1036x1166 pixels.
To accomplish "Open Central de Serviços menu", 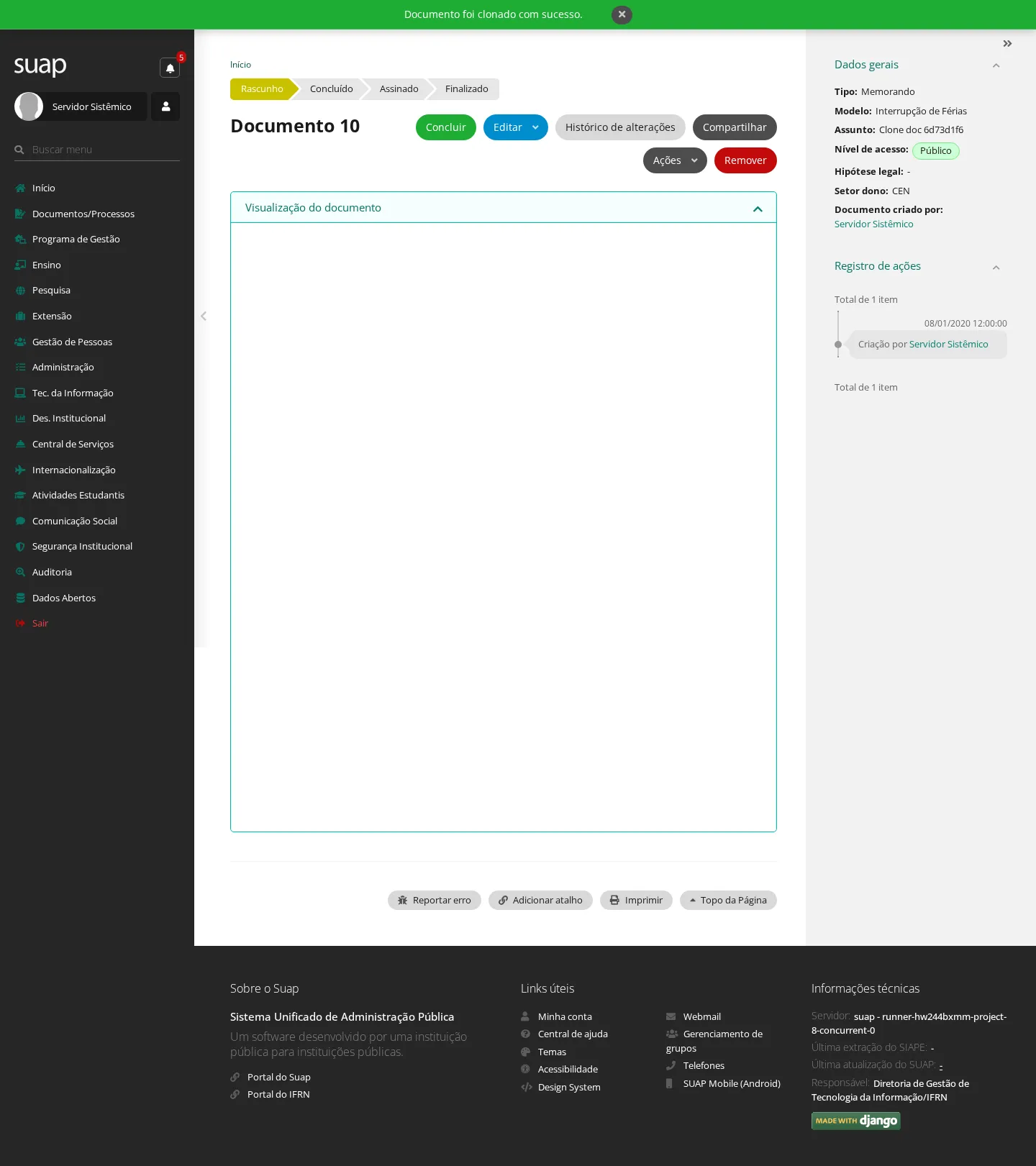I will point(73,444).
